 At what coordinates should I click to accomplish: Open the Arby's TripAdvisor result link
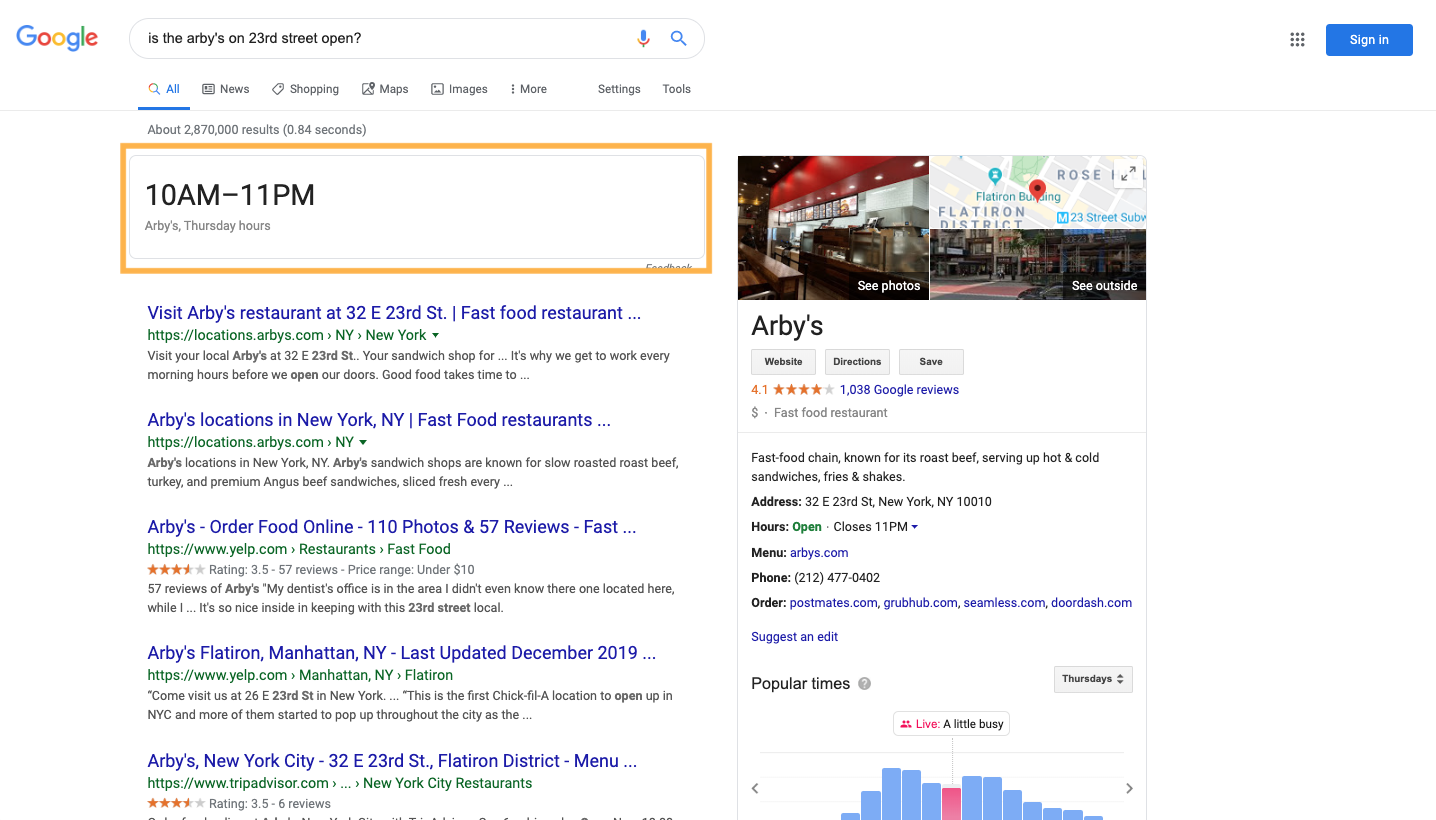point(392,761)
